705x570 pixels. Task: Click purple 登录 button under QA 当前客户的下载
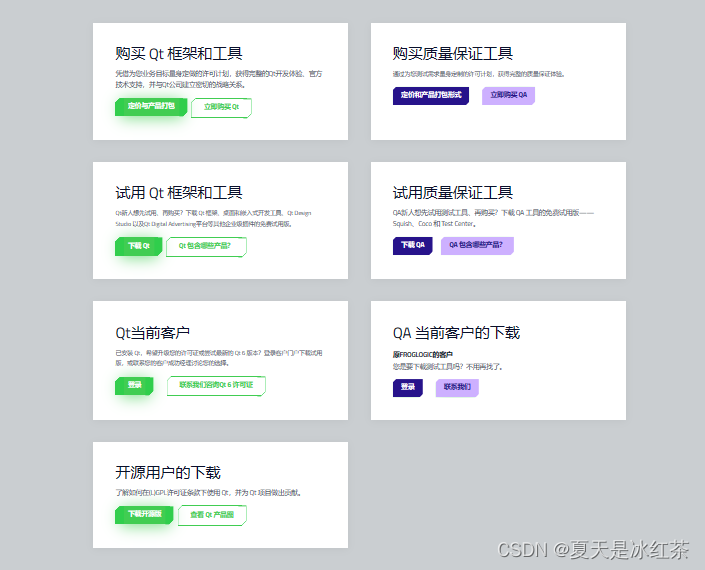tap(408, 387)
